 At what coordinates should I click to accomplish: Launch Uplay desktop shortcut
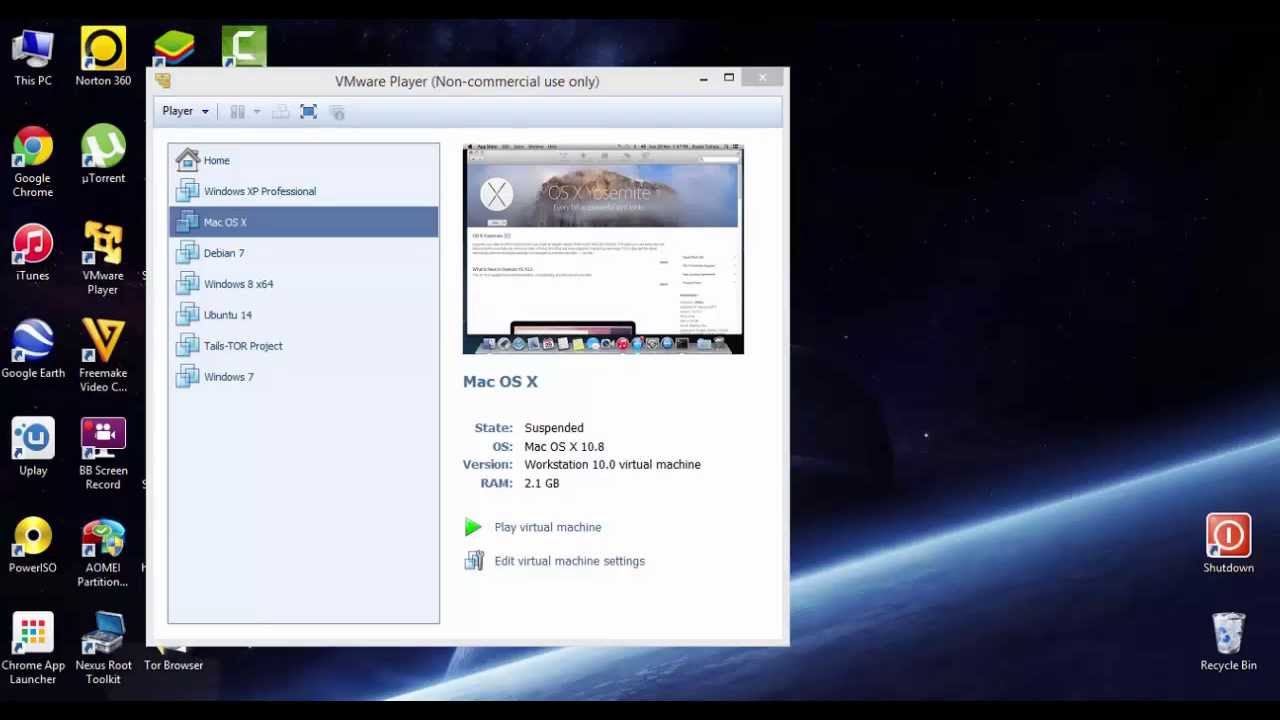tap(33, 447)
